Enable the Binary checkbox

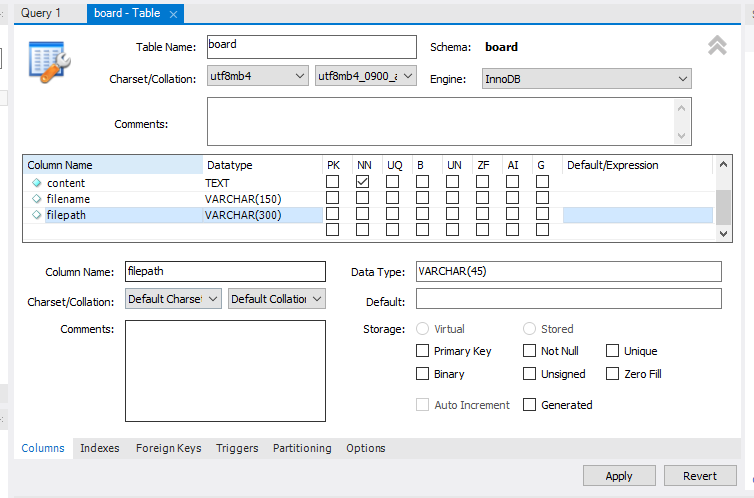[422, 374]
